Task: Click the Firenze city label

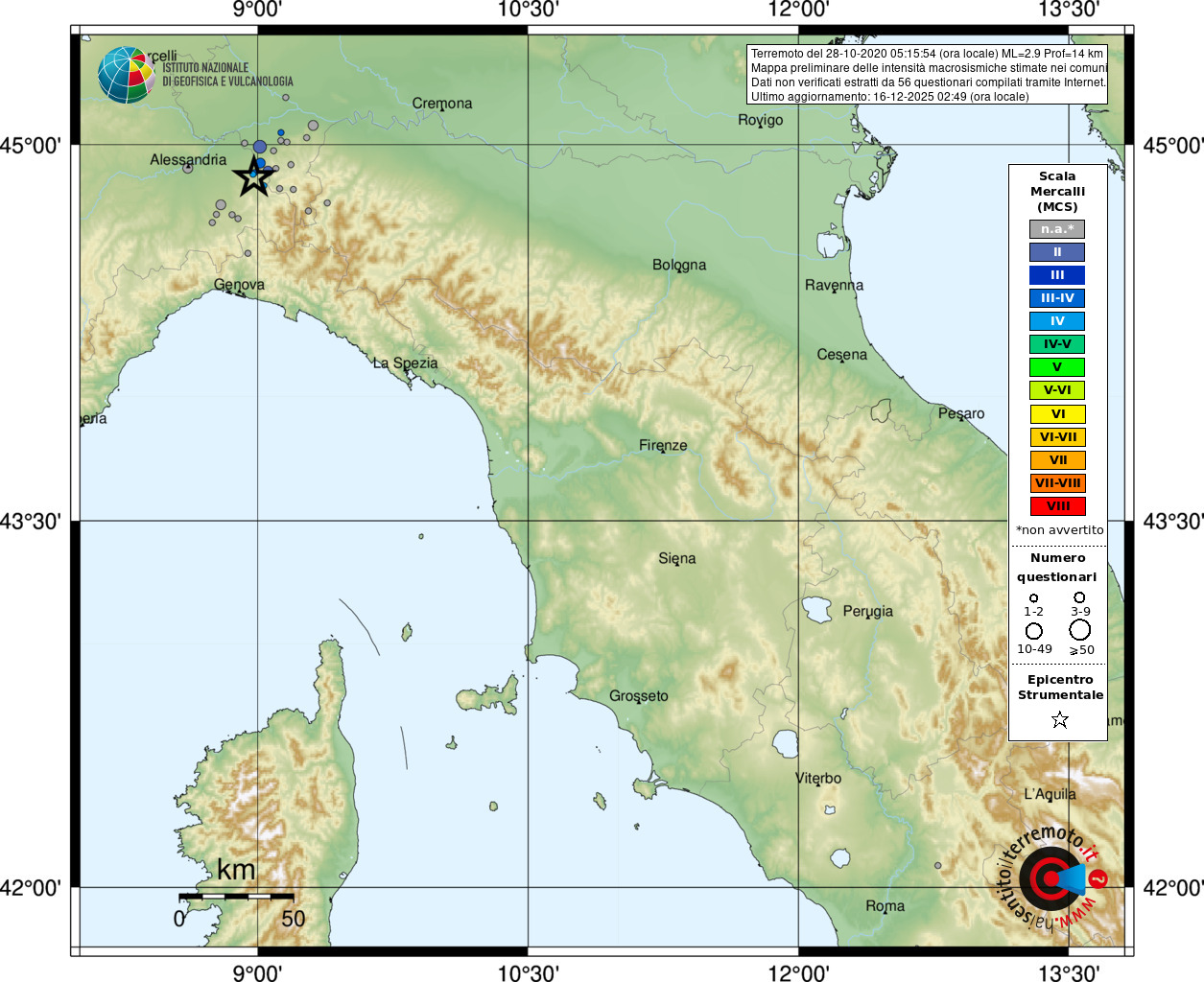Action: point(663,445)
